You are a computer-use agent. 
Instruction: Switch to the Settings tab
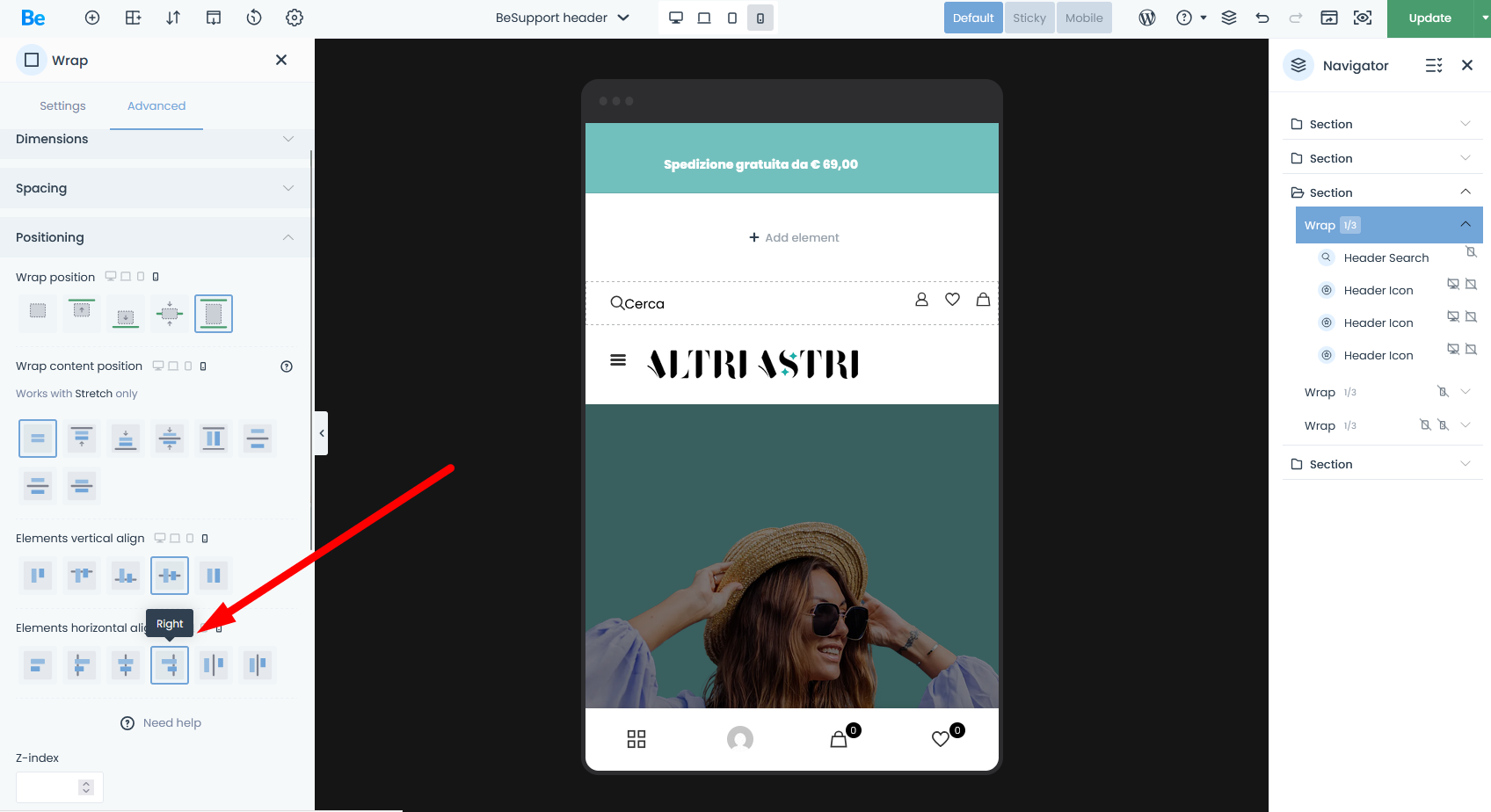[62, 105]
